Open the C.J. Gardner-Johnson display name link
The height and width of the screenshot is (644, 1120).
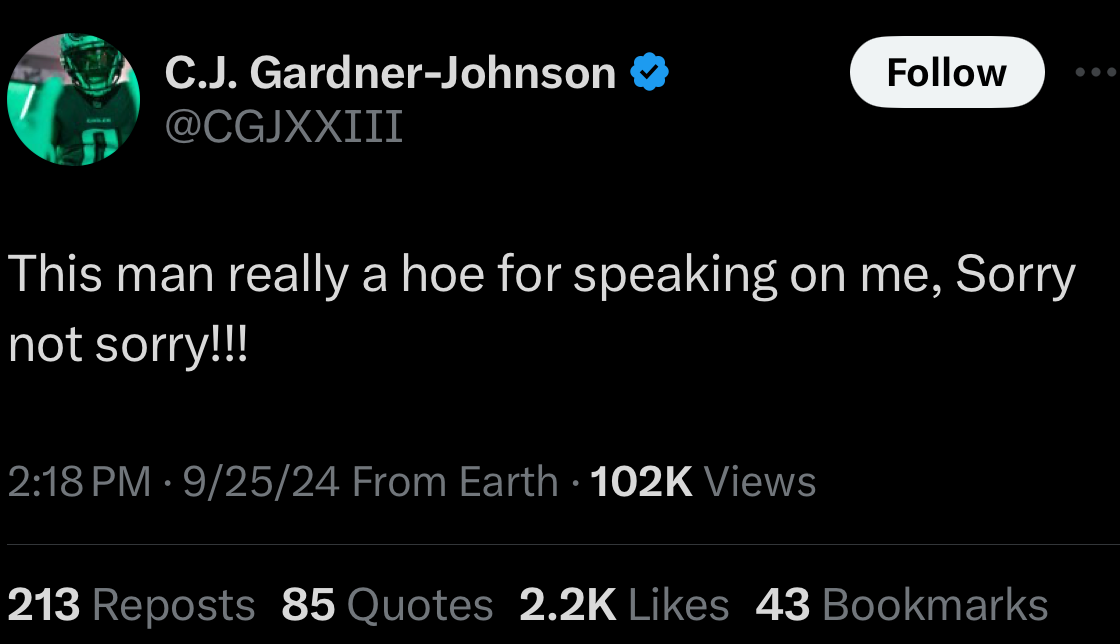pyautogui.click(x=390, y=73)
